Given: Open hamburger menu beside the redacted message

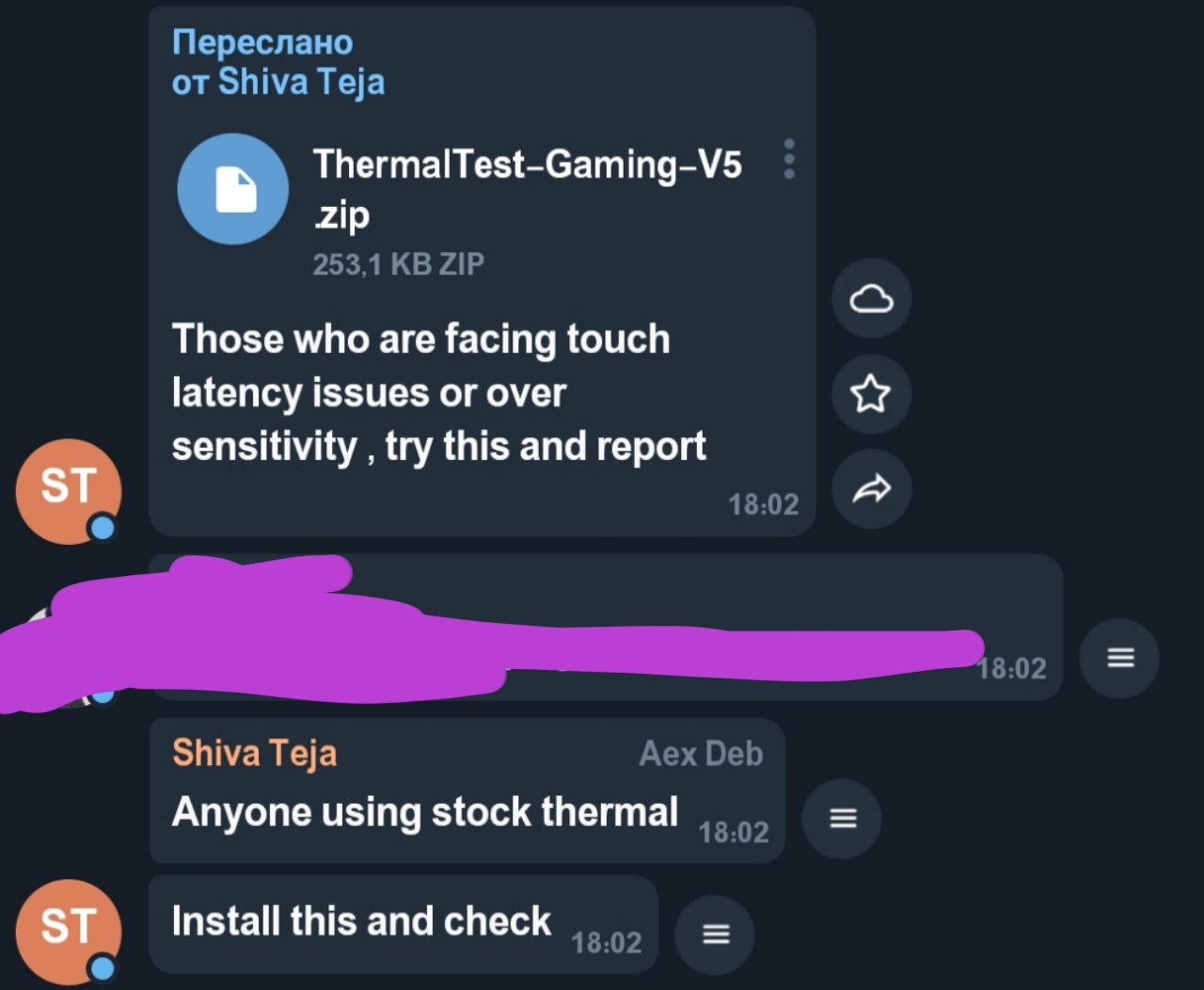Looking at the screenshot, I should tap(1119, 658).
